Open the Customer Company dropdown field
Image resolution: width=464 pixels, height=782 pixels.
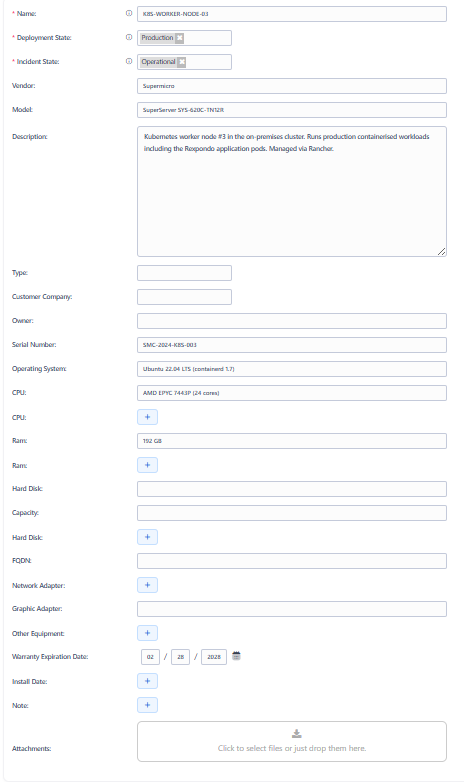(184, 297)
